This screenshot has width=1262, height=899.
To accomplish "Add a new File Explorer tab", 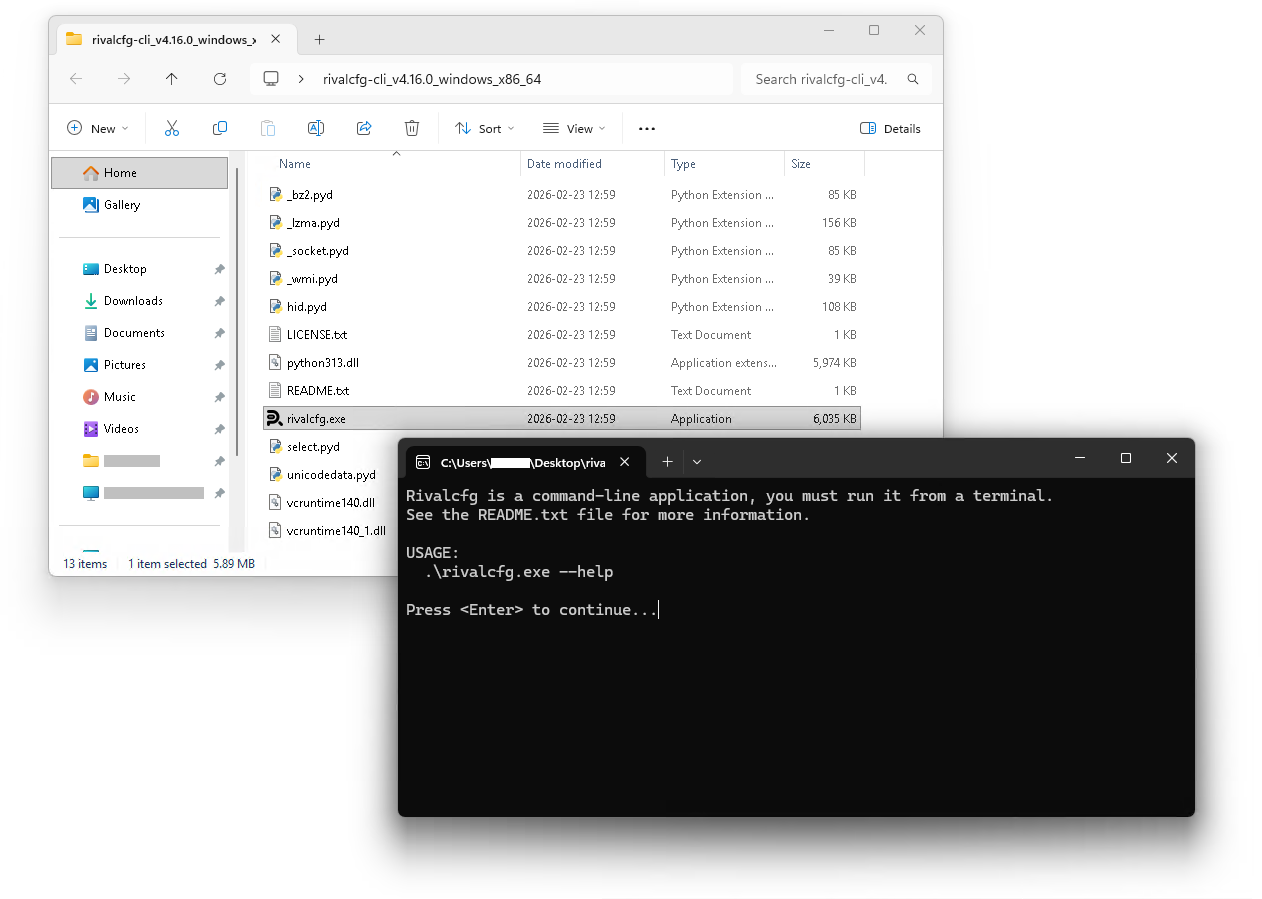I will point(319,40).
